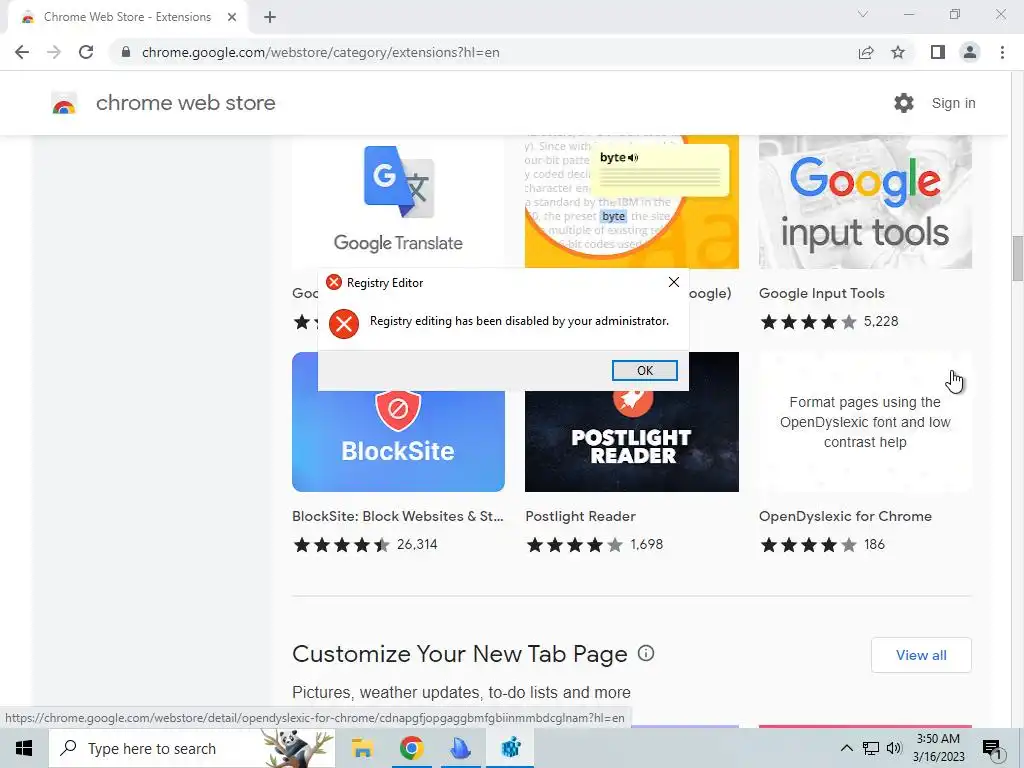Click the 1,698 ratings count
This screenshot has width=1024, height=768.
647,544
